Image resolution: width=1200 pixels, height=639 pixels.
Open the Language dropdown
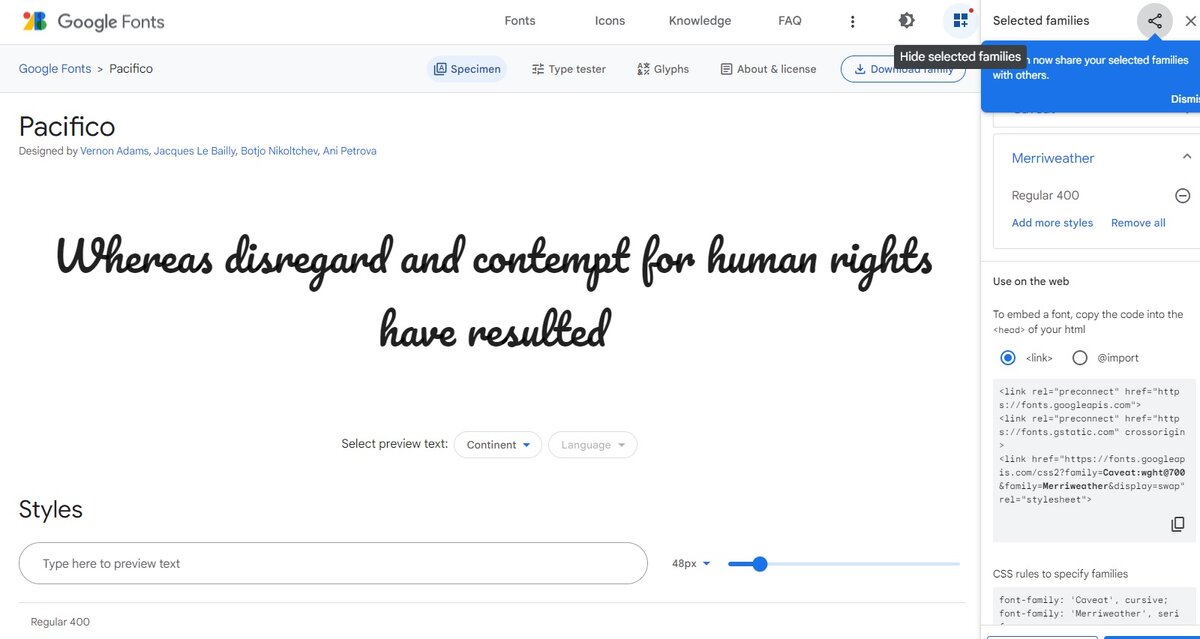(593, 445)
